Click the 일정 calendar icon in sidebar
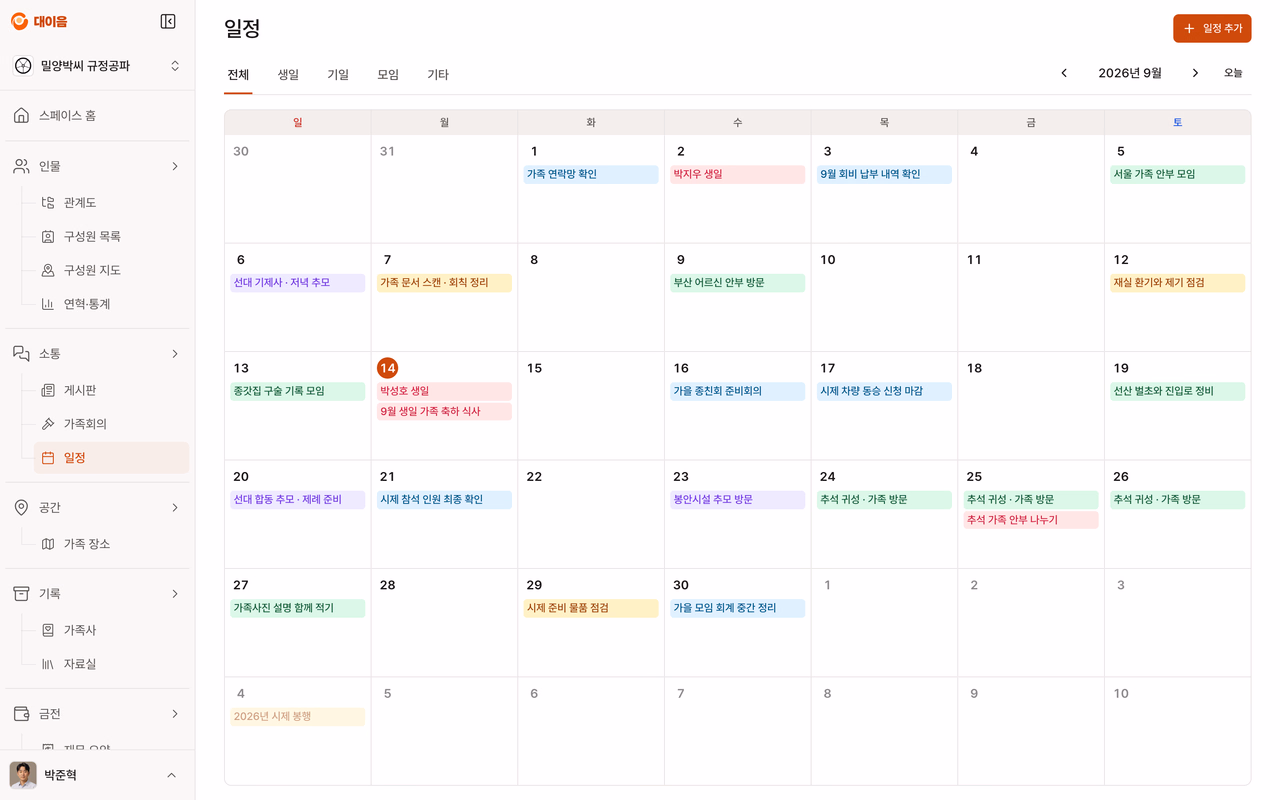 click(48, 458)
